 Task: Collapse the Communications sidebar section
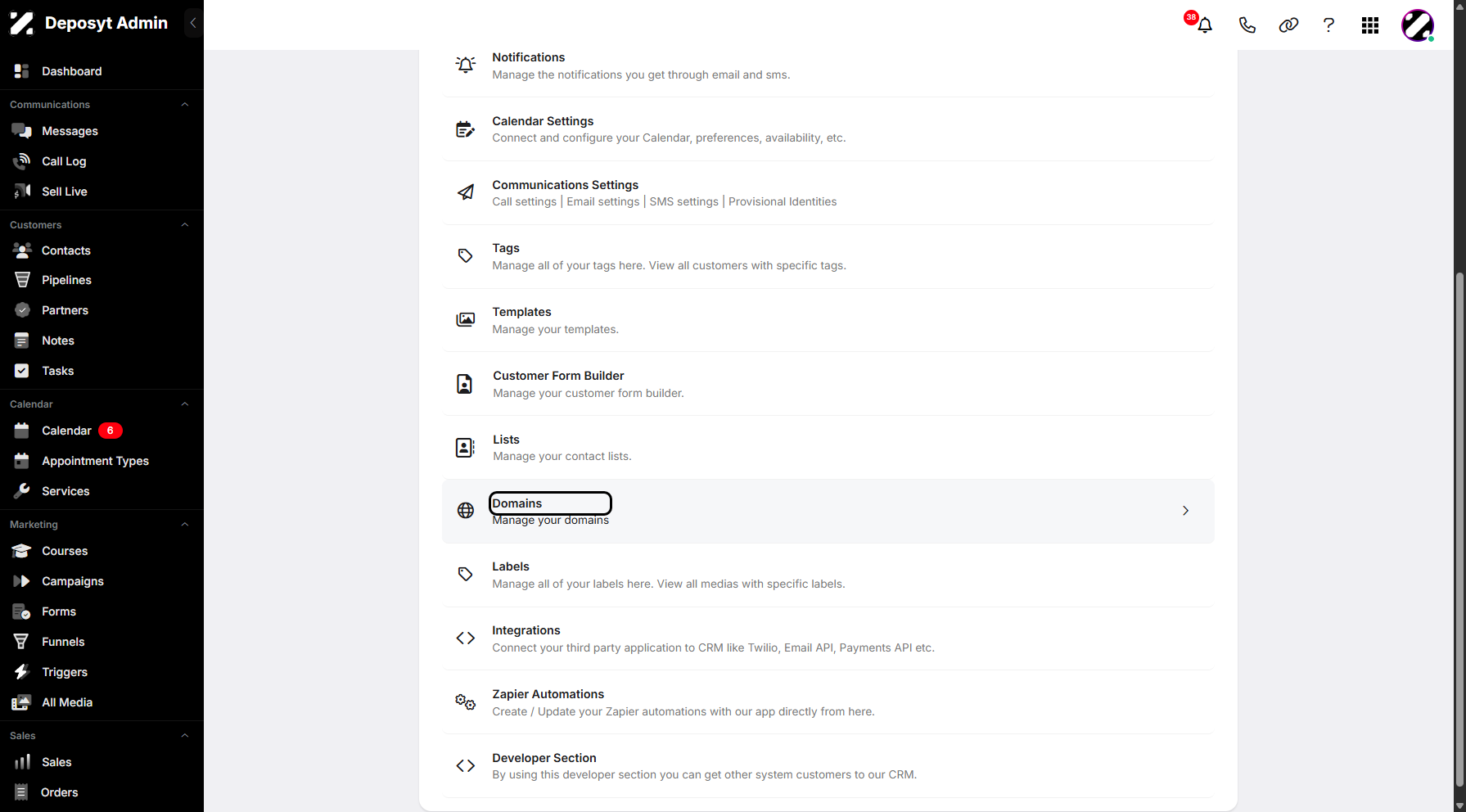pos(185,105)
